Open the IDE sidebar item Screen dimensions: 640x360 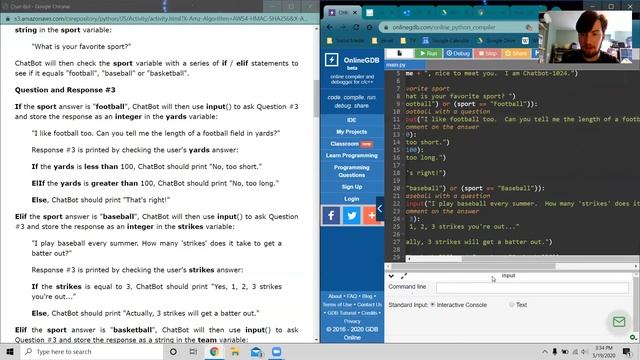(x=351, y=120)
